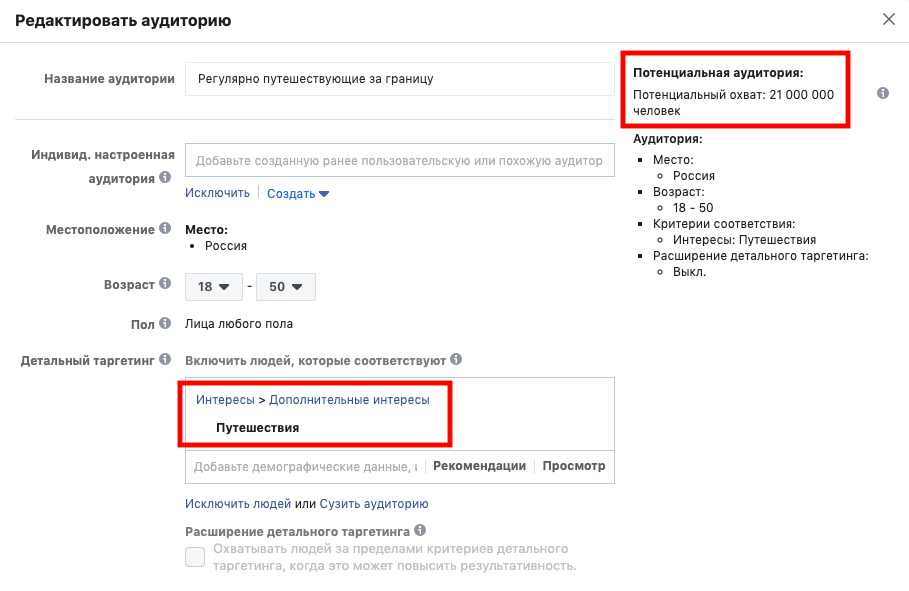The width and height of the screenshot is (909, 591).
Task: Click info icon after 'которые соответствуют'
Action: (x=456, y=359)
